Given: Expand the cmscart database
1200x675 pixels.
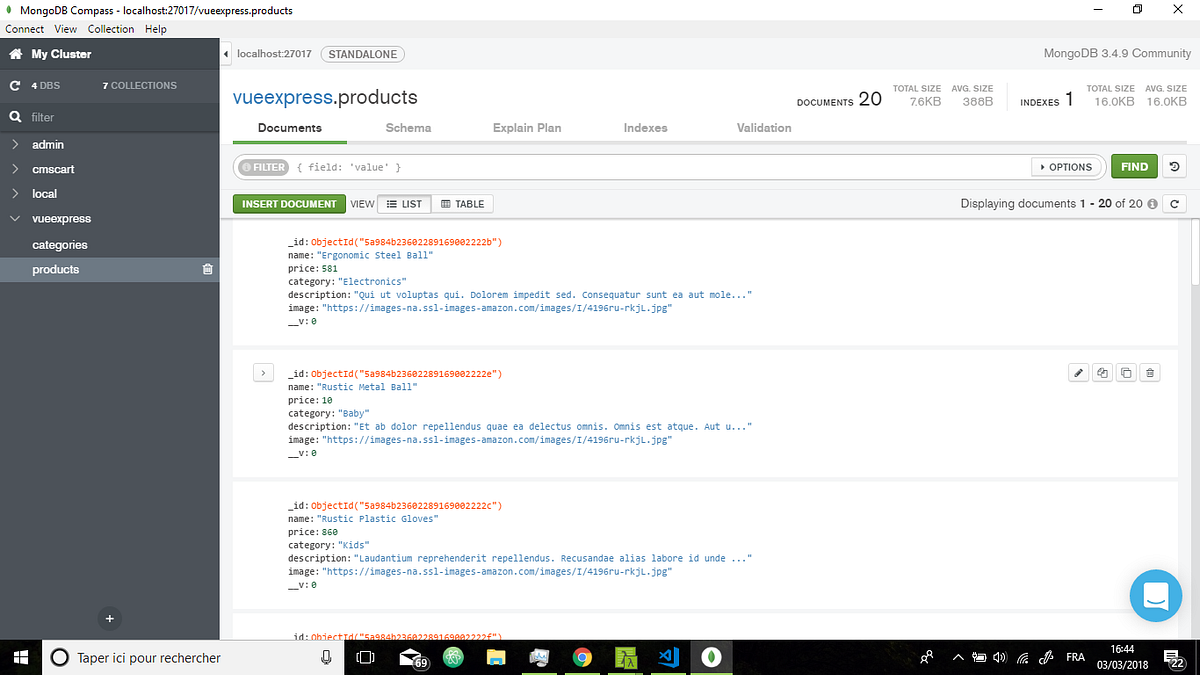Looking at the screenshot, I should (x=15, y=169).
